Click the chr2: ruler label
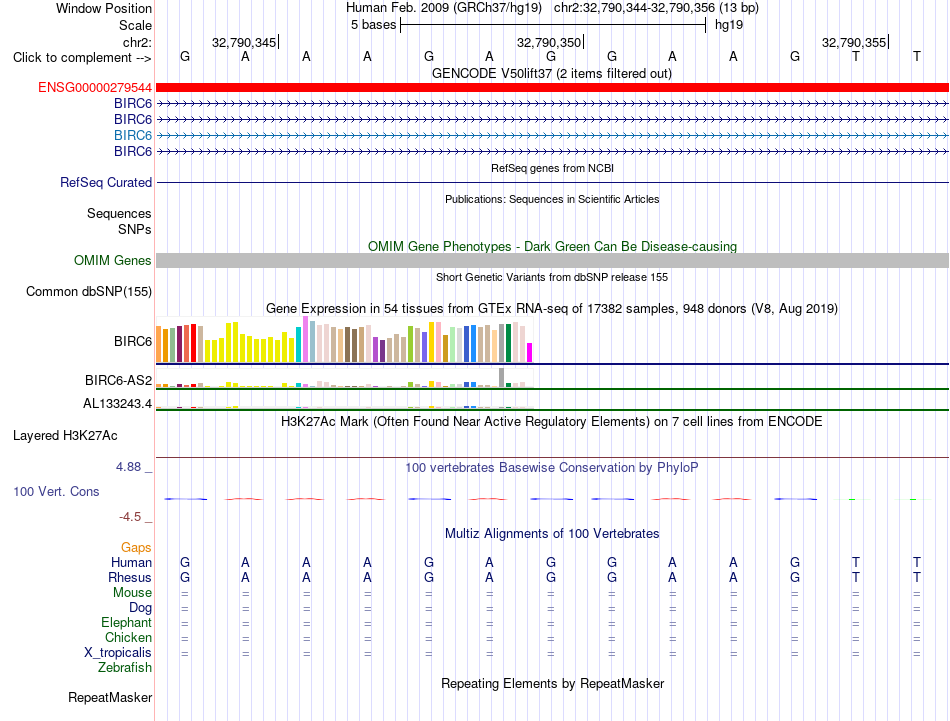The height and width of the screenshot is (721, 950). click(x=137, y=42)
